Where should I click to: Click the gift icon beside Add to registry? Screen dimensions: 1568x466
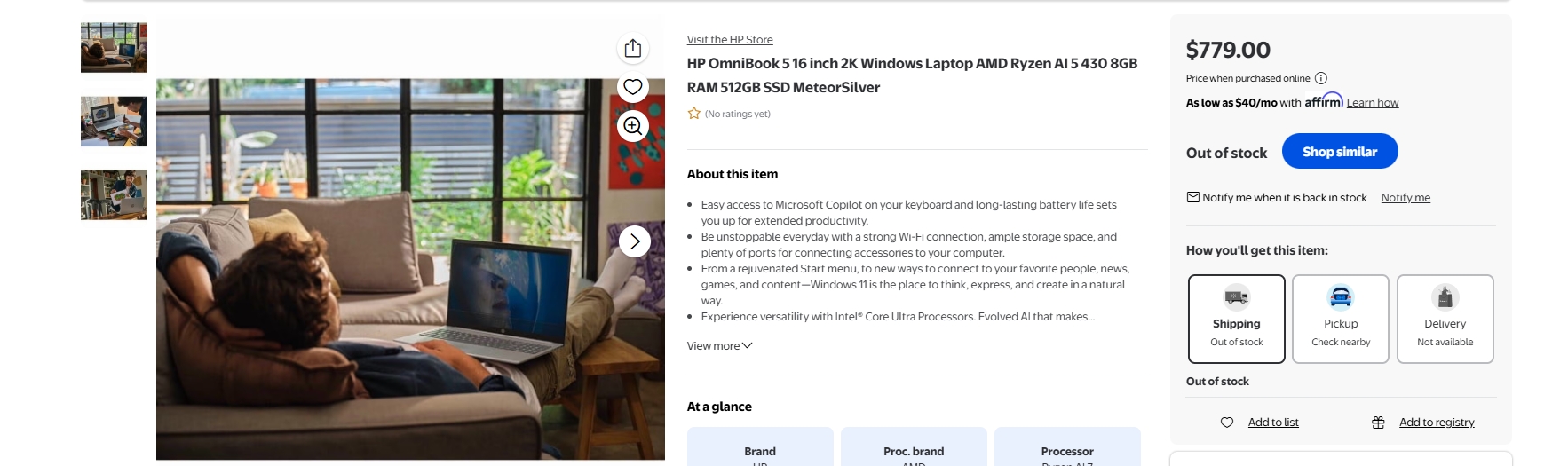1378,423
